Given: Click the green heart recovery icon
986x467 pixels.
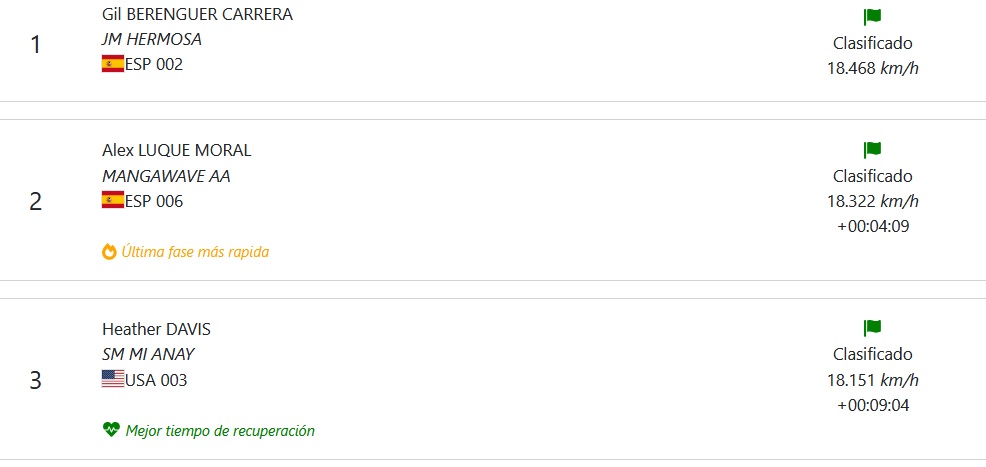Looking at the screenshot, I should click(x=110, y=431).
